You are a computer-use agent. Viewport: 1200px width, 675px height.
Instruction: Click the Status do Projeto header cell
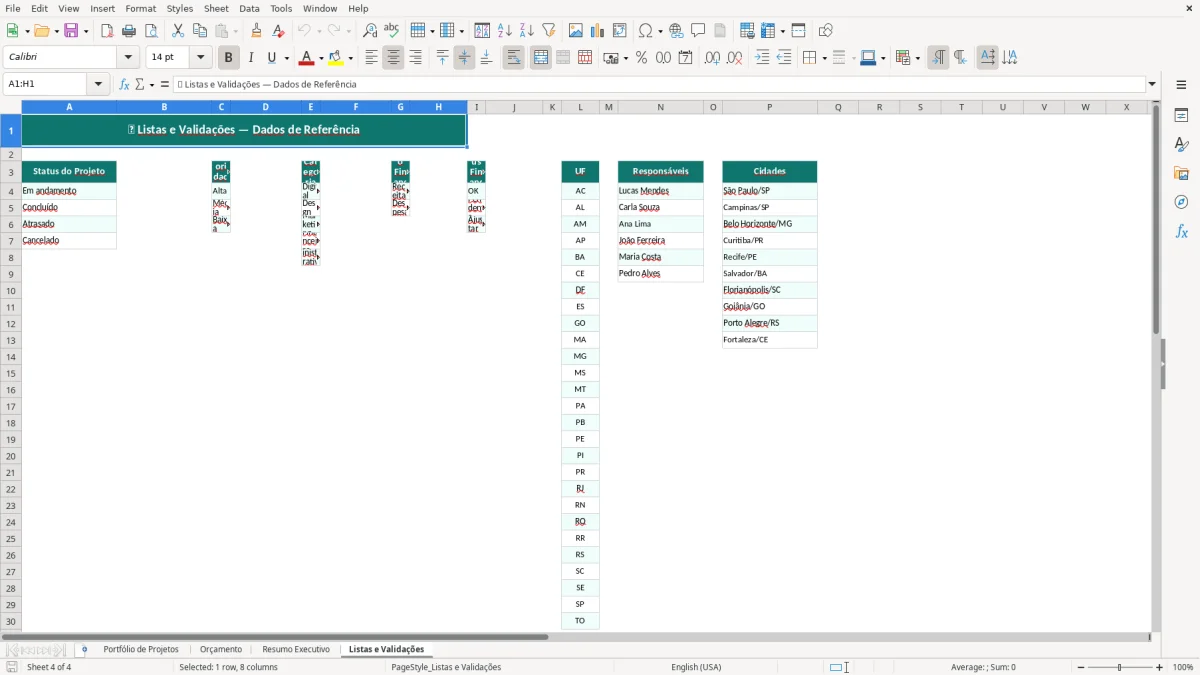click(x=69, y=171)
